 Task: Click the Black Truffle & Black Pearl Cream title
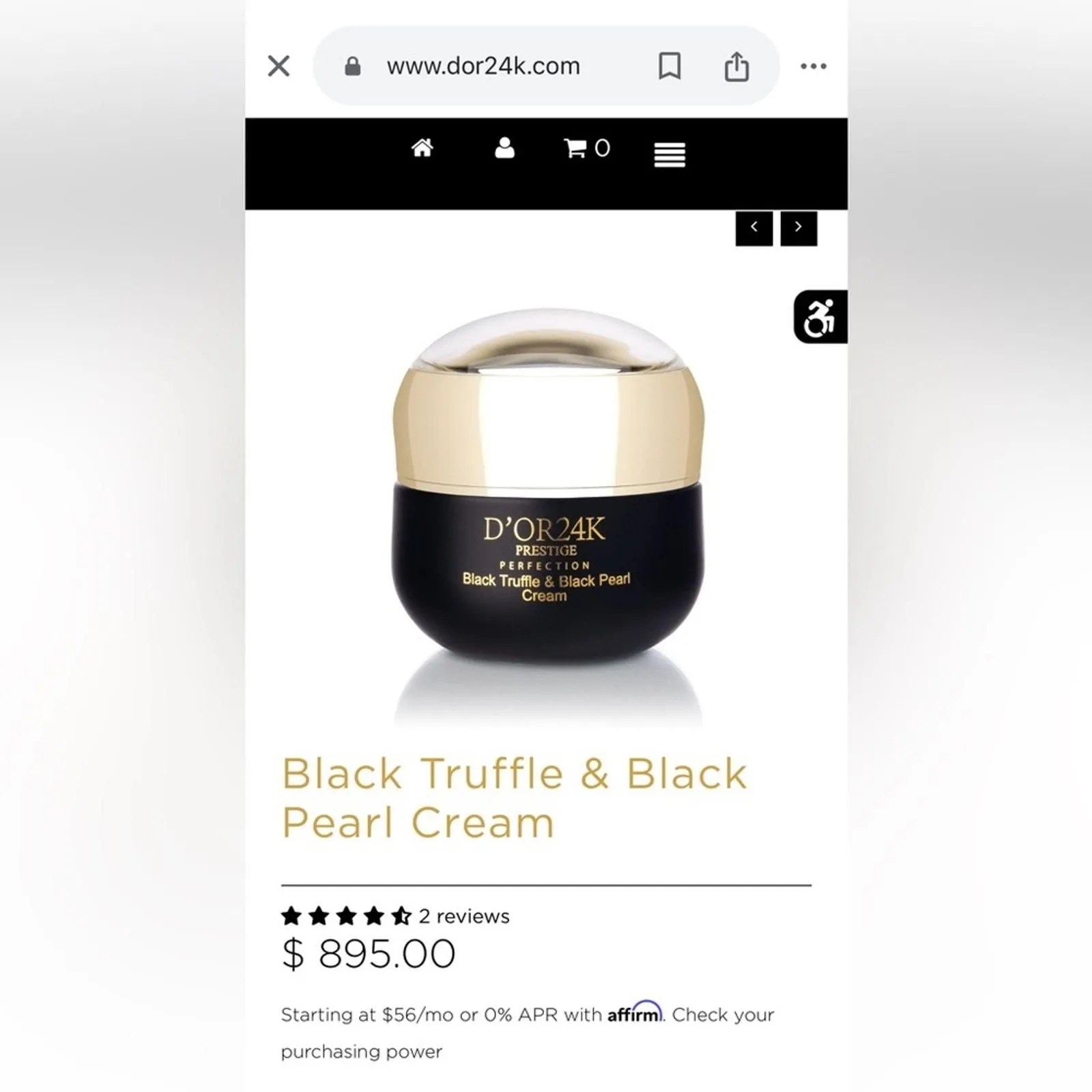coord(515,797)
